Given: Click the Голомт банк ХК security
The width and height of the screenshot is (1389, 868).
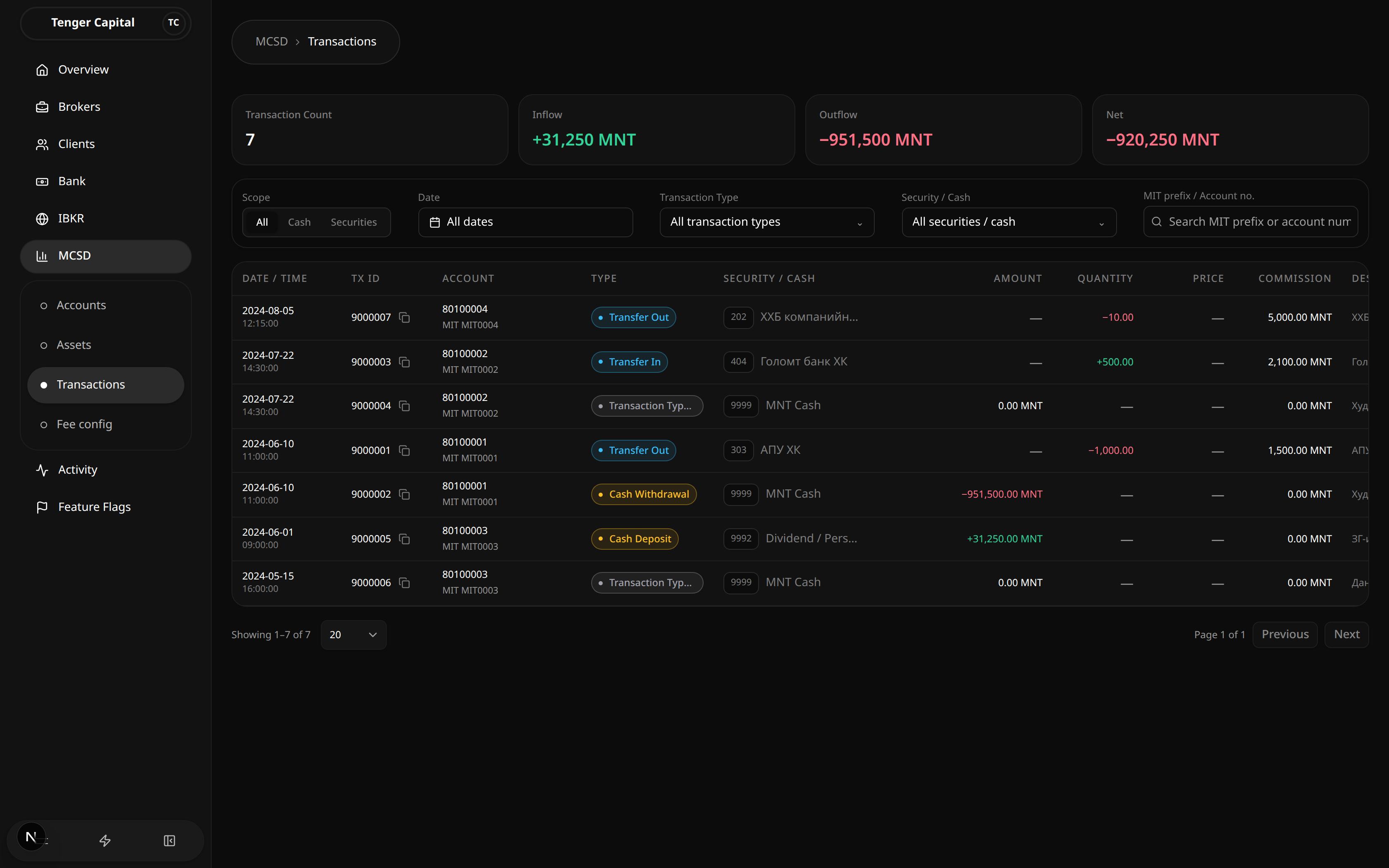Looking at the screenshot, I should click(804, 362).
